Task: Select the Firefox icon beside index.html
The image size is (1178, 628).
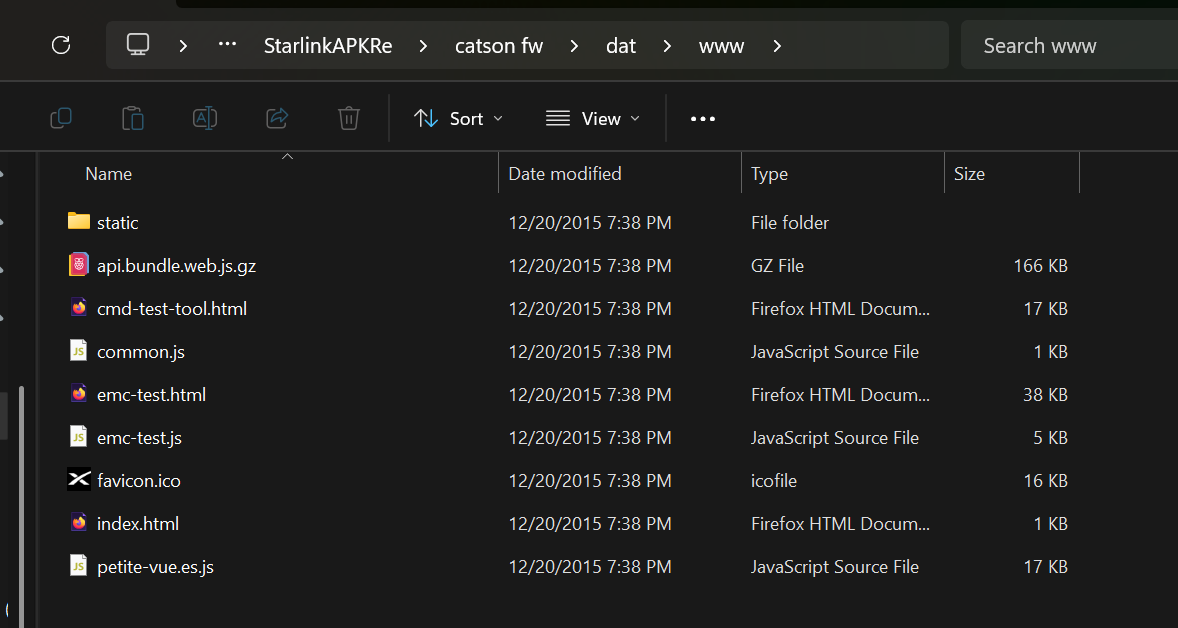Action: pyautogui.click(x=79, y=523)
